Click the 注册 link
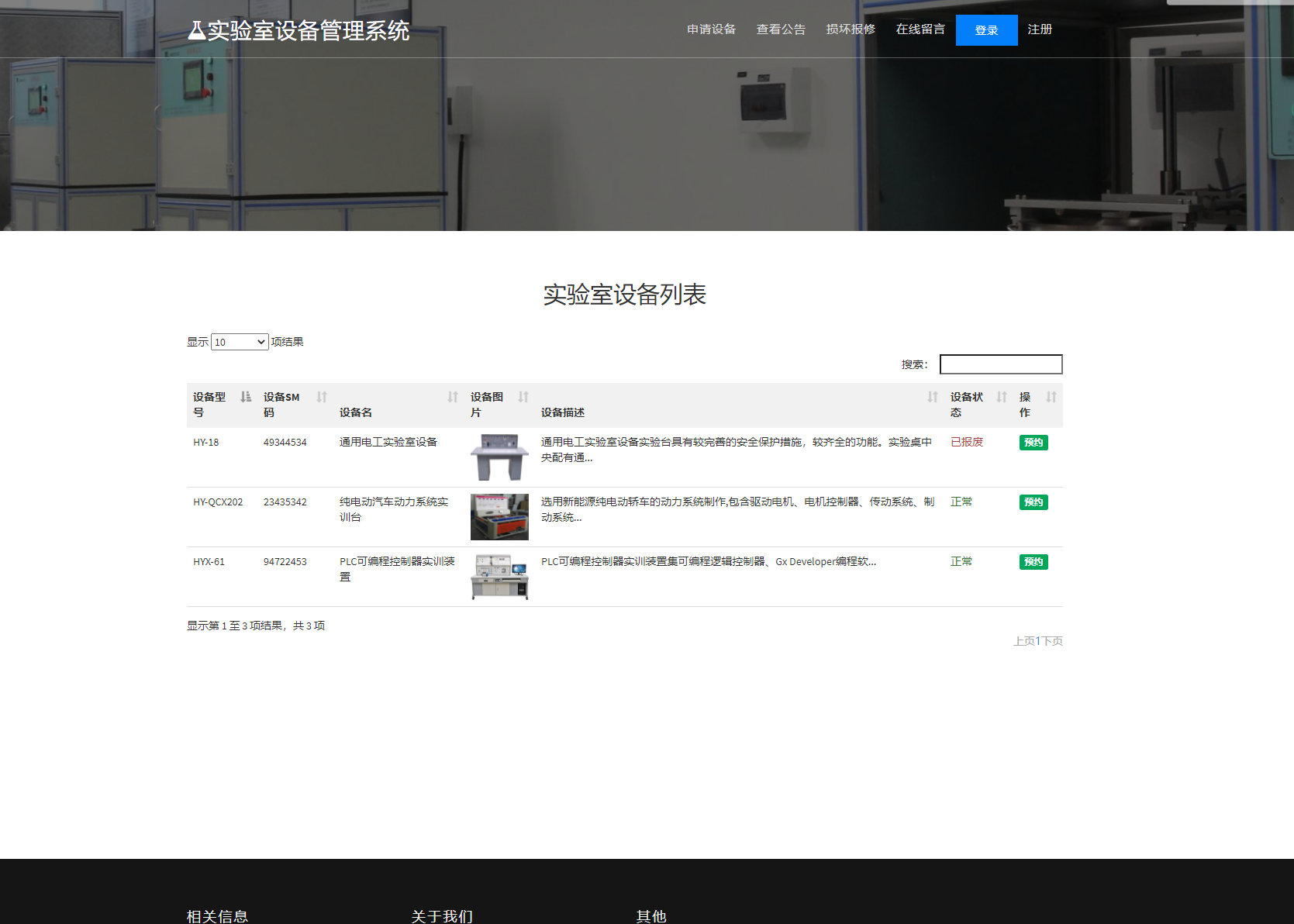Screen dimensions: 1294x924 1039,29
